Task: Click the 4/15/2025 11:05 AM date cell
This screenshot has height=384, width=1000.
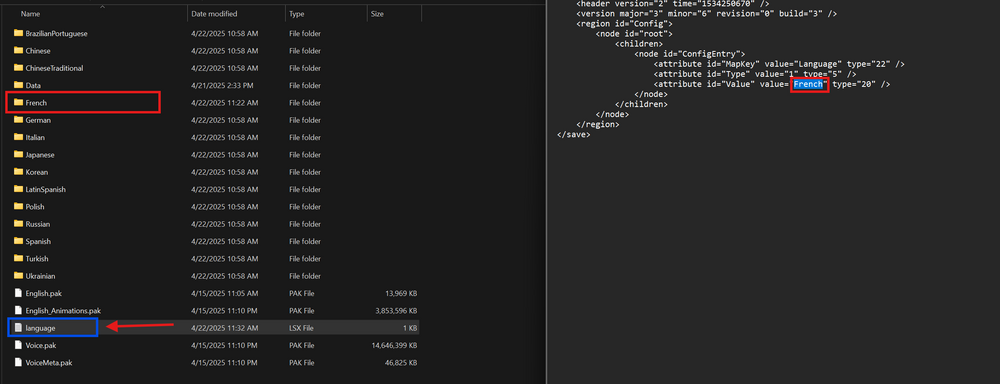Action: pyautogui.click(x=224, y=293)
